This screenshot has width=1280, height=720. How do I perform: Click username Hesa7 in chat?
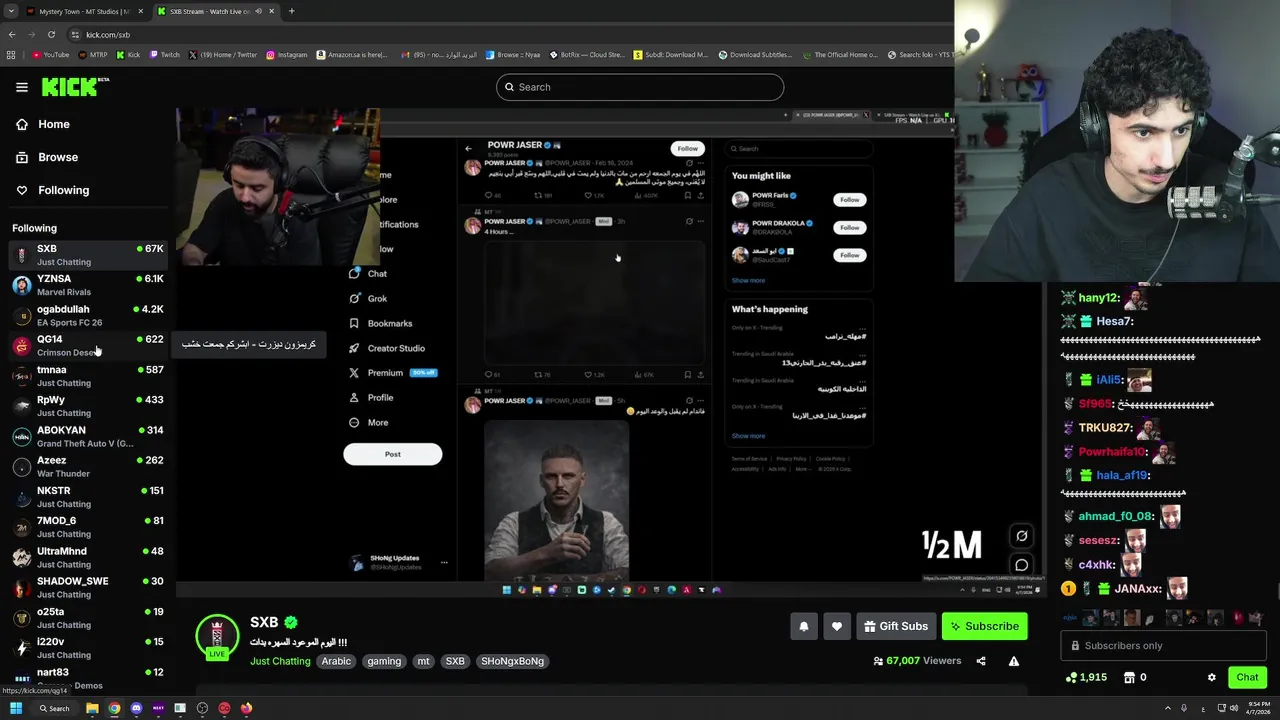(1115, 322)
